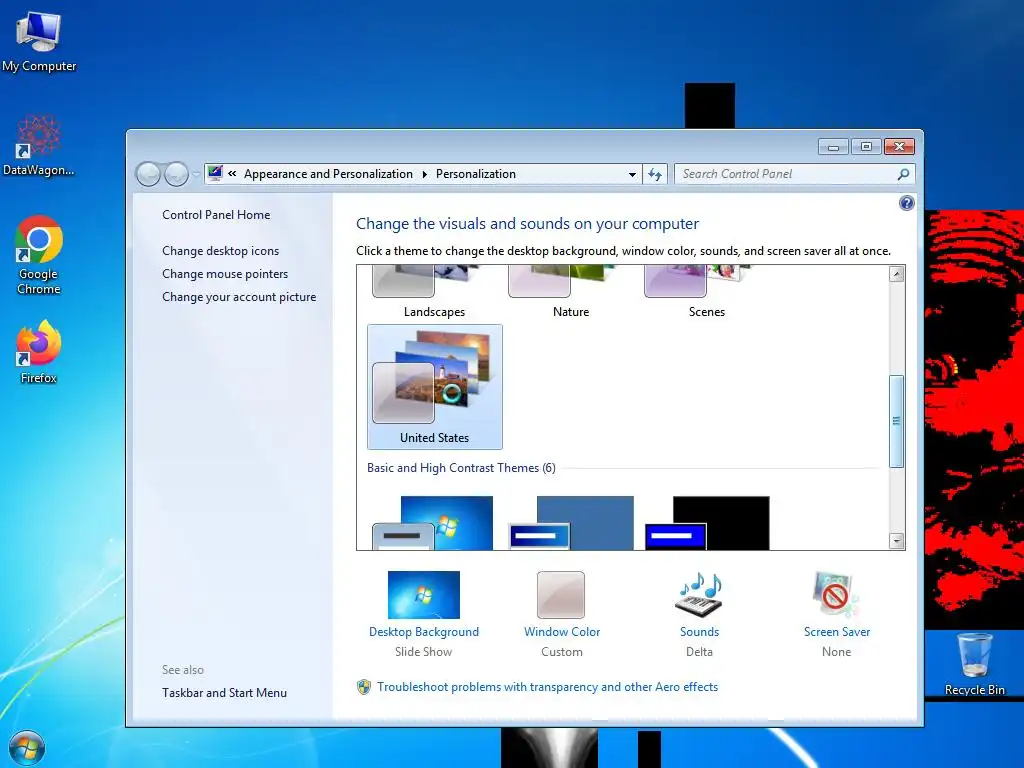Open recent pages dropdown next to Forward
This screenshot has width=1024, height=768.
click(x=195, y=174)
